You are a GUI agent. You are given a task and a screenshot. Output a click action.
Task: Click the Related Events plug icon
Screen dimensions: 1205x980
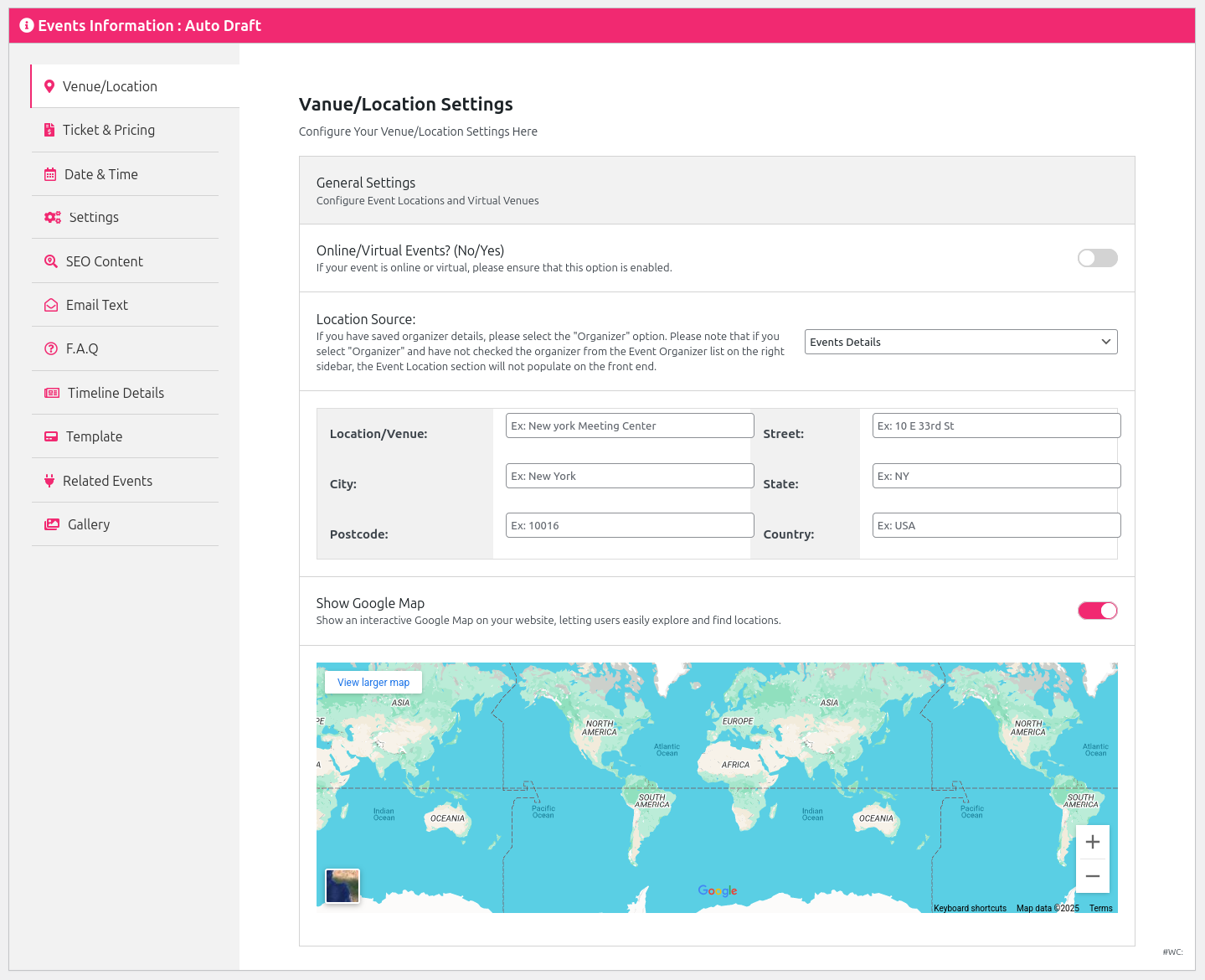[49, 481]
